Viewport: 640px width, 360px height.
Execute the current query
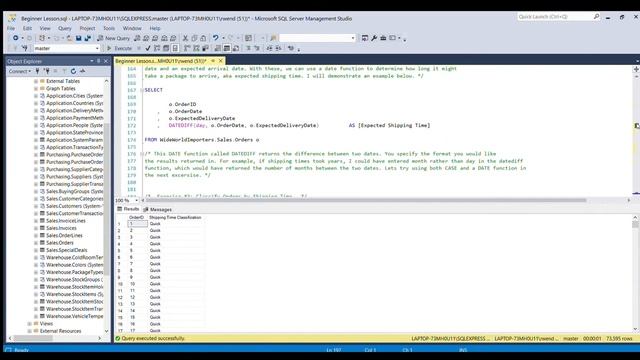(x=119, y=48)
